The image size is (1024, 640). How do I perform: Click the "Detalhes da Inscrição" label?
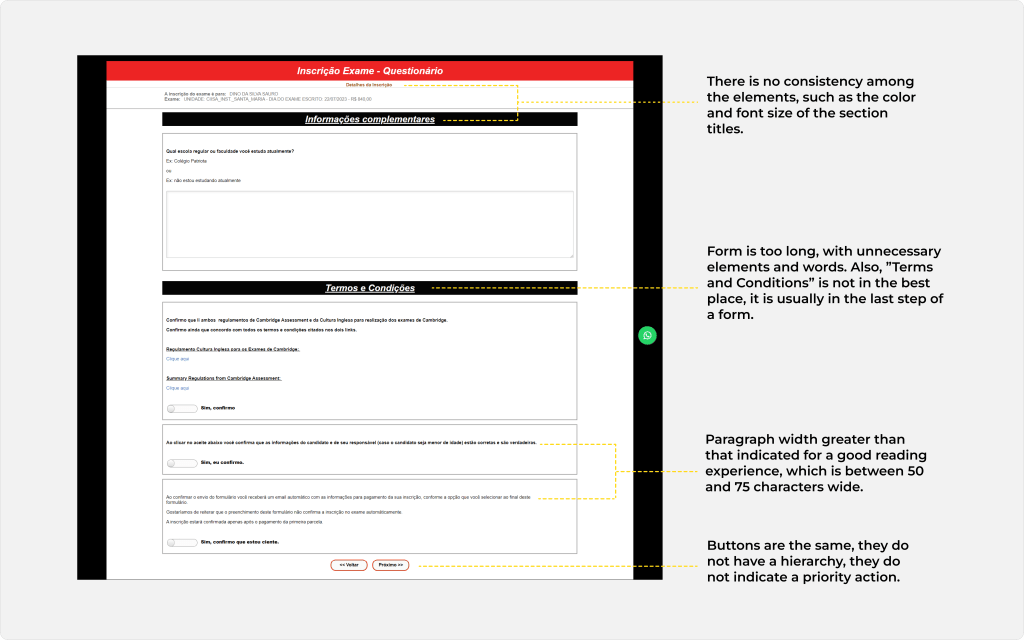(x=369, y=85)
